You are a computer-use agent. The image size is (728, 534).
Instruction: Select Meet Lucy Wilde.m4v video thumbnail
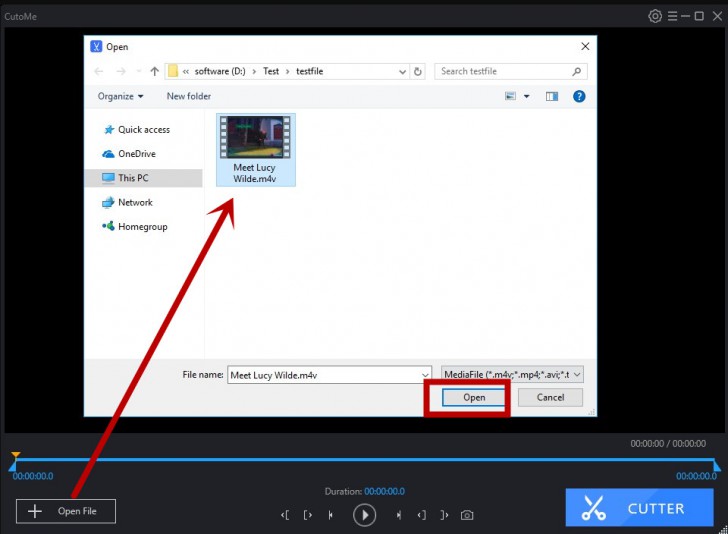254,138
